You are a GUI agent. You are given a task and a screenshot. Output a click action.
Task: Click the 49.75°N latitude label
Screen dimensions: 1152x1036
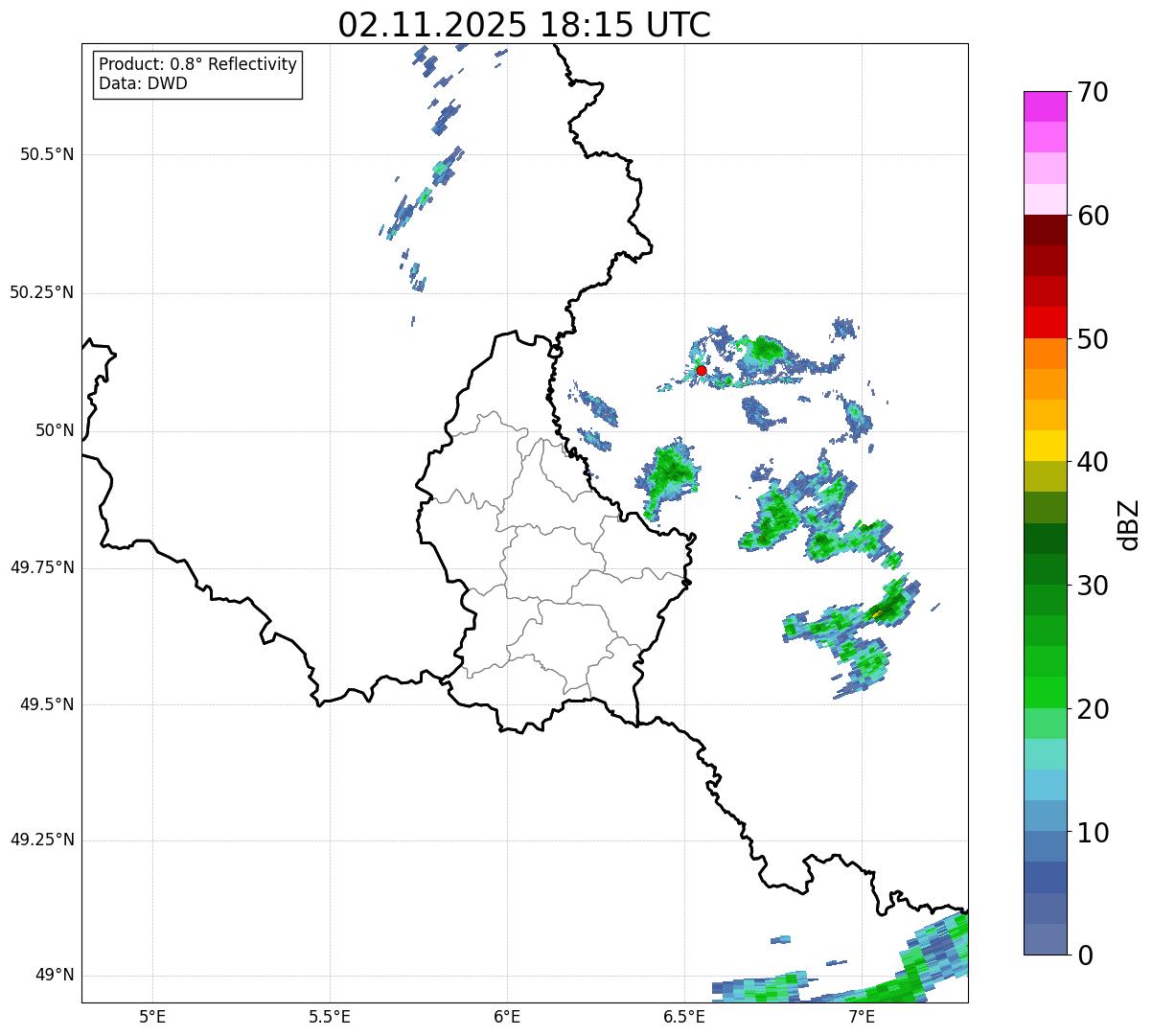tap(42, 567)
